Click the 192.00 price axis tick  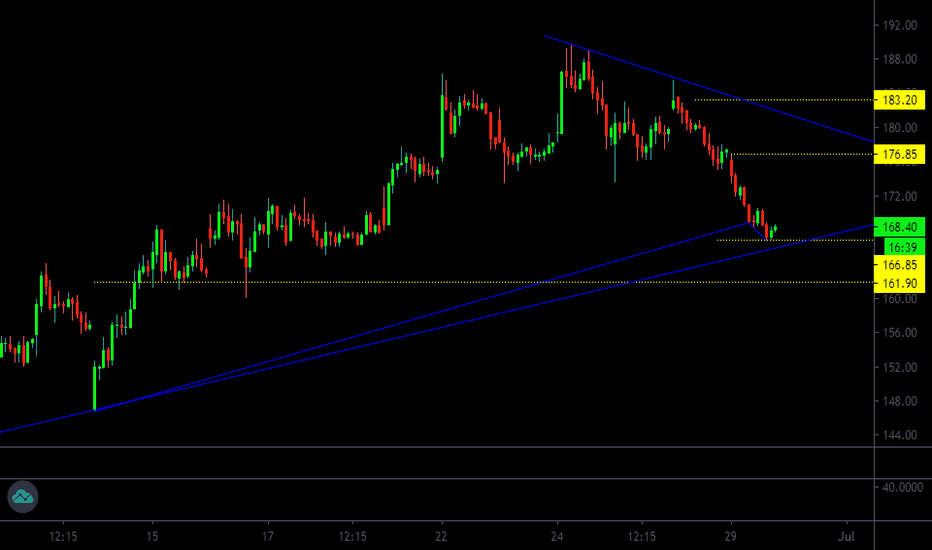(x=900, y=26)
